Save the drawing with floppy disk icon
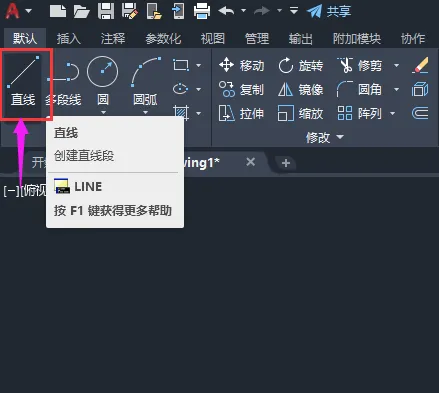439x393 pixels. [106, 11]
